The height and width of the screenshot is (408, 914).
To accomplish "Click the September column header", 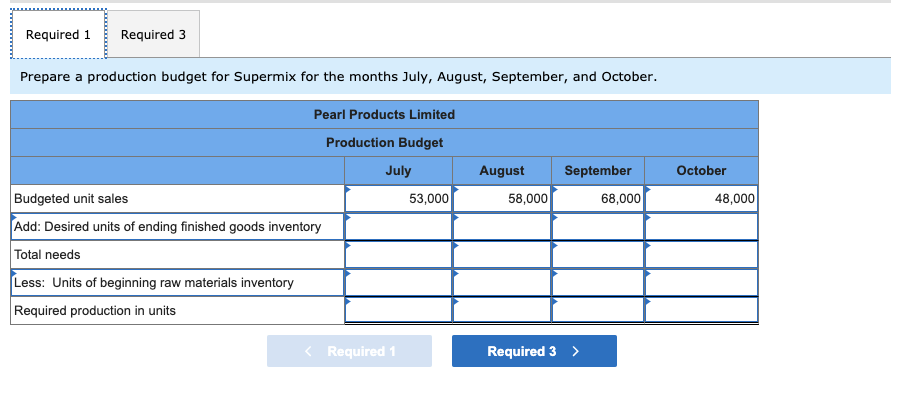I will [x=598, y=171].
